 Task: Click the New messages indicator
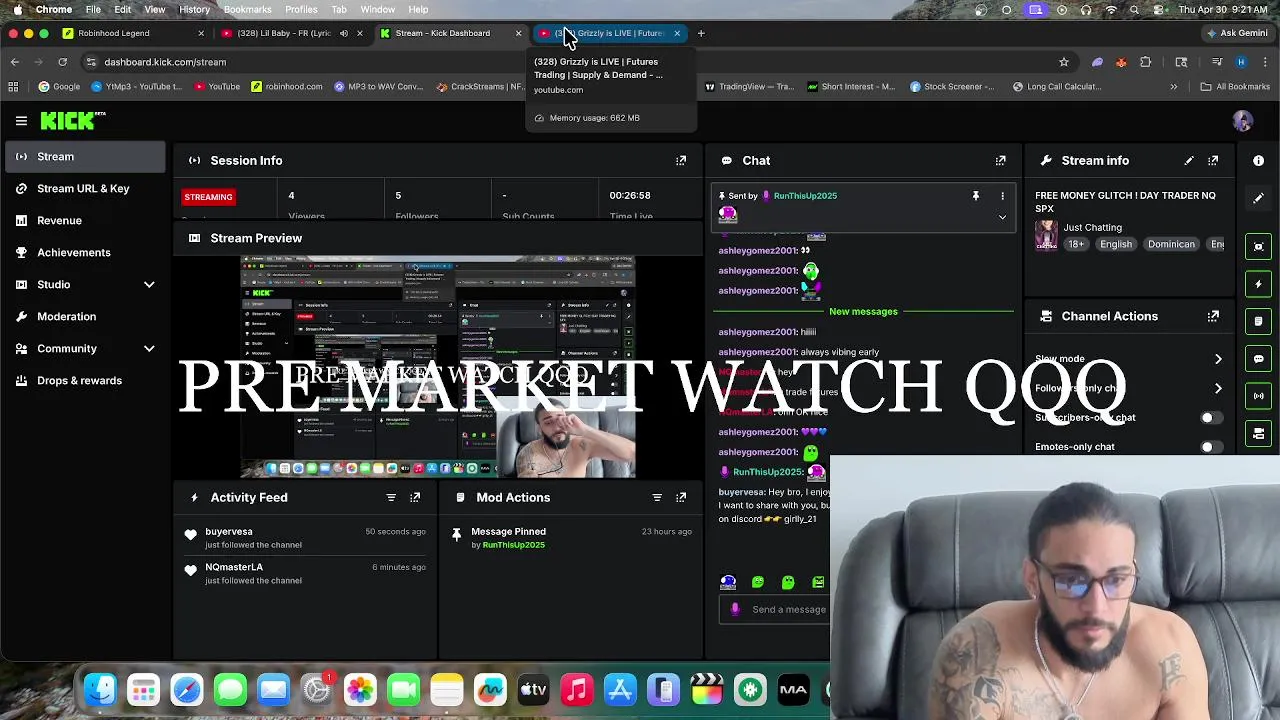click(863, 312)
